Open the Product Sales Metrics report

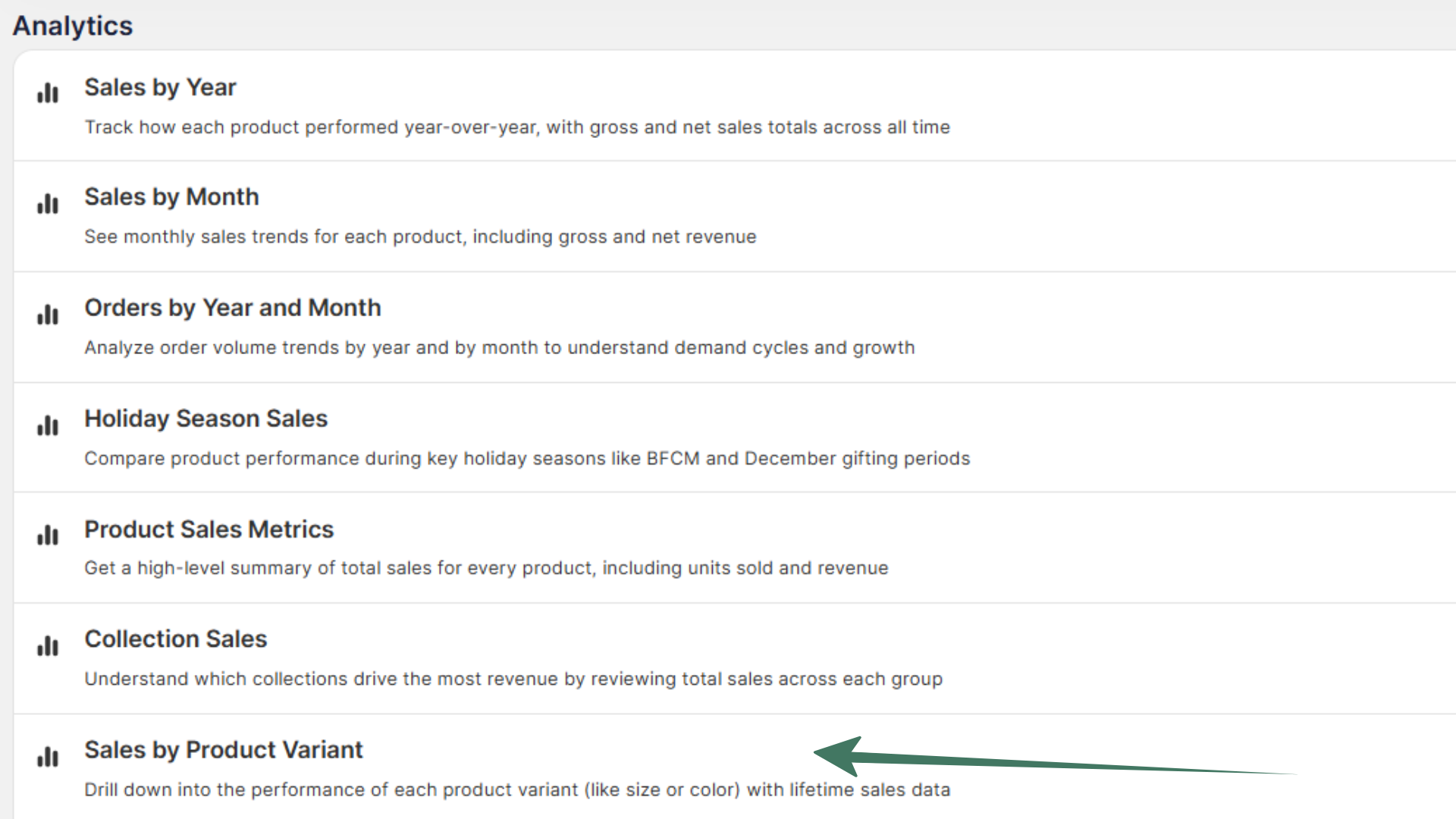click(x=209, y=529)
